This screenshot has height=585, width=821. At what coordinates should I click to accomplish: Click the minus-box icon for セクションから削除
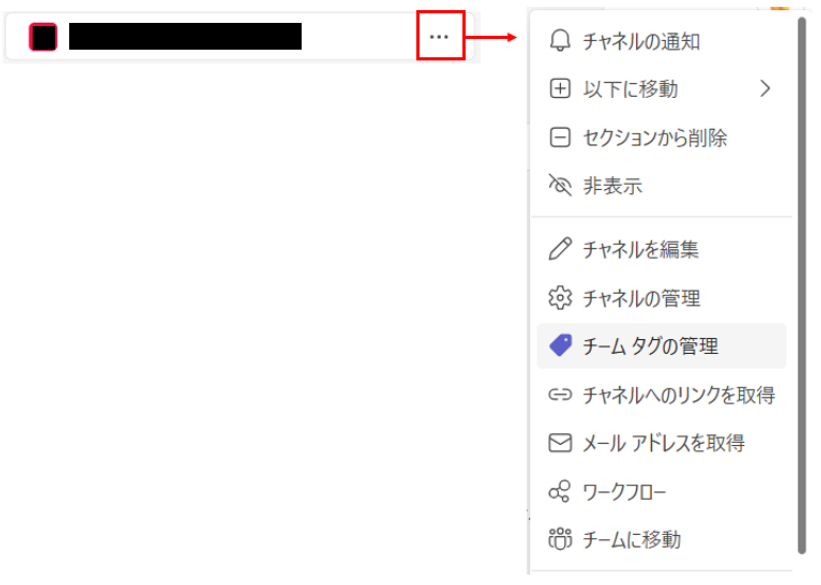[x=560, y=137]
